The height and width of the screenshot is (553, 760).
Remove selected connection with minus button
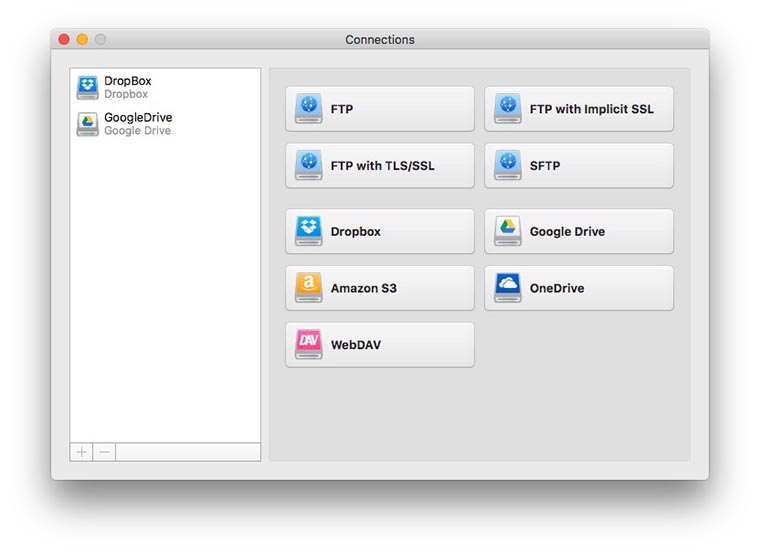[x=104, y=452]
